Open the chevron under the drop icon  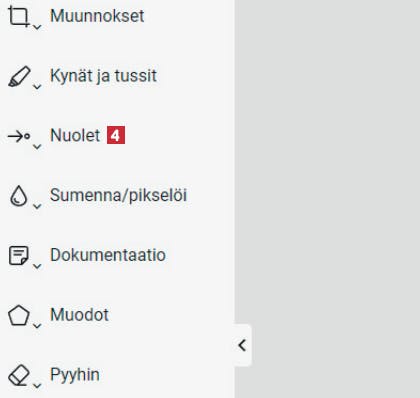pyautogui.click(x=37, y=206)
